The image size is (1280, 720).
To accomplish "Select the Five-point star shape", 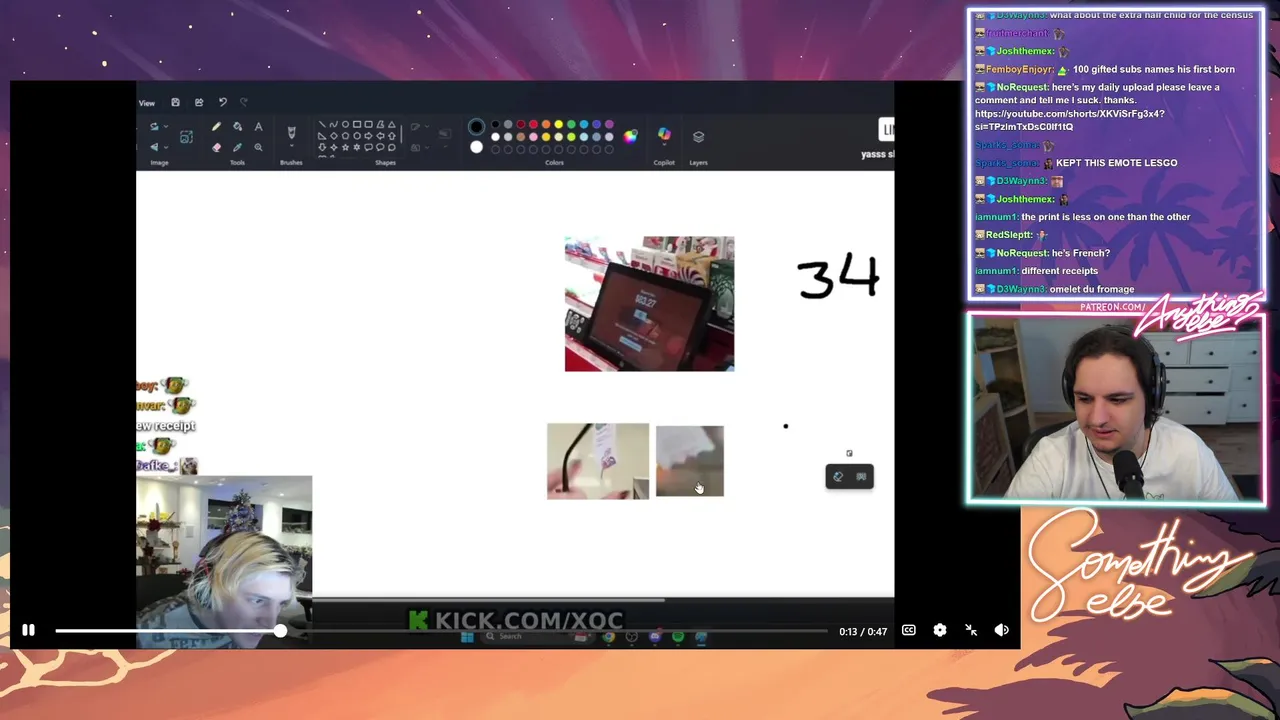I will pyautogui.click(x=345, y=147).
